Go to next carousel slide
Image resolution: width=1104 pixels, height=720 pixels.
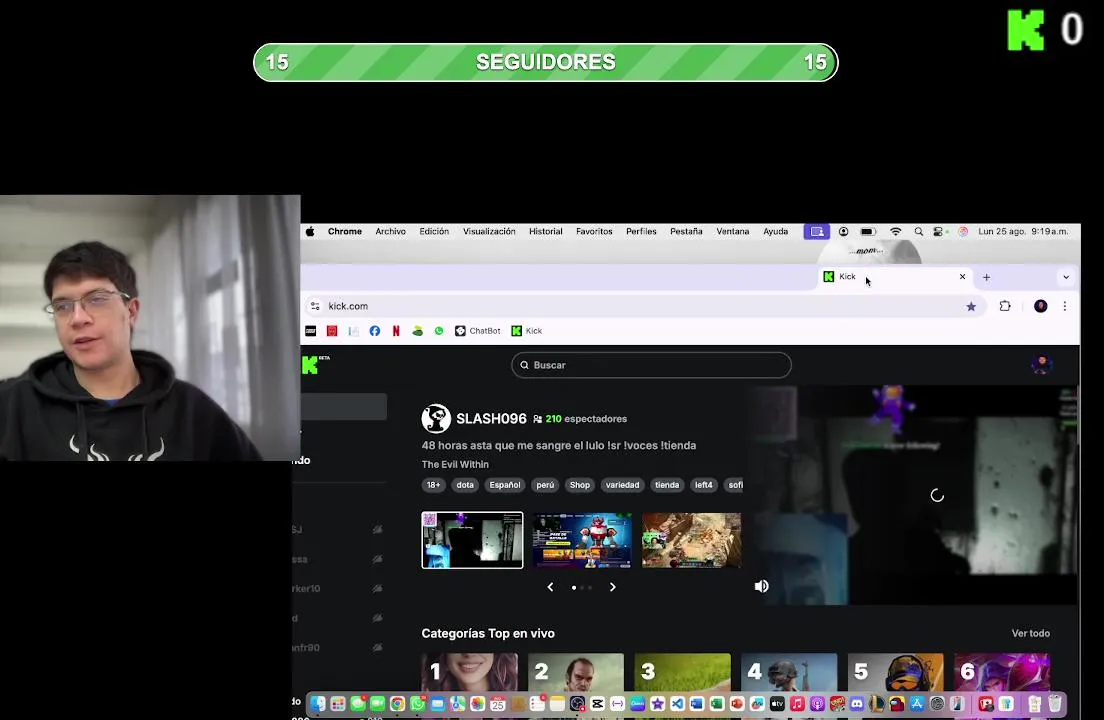(613, 587)
